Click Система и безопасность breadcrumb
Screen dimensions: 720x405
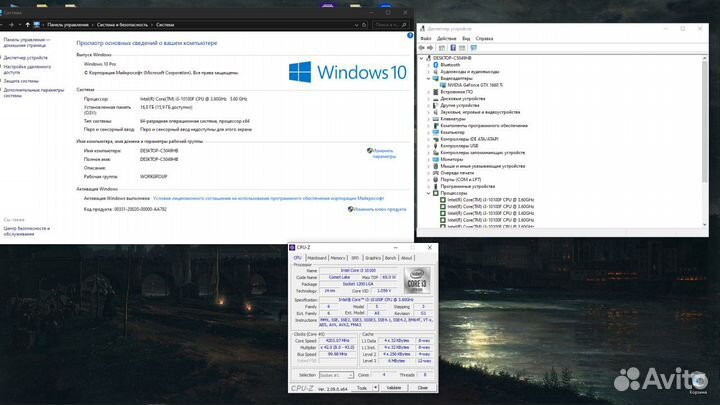pyautogui.click(x=122, y=25)
